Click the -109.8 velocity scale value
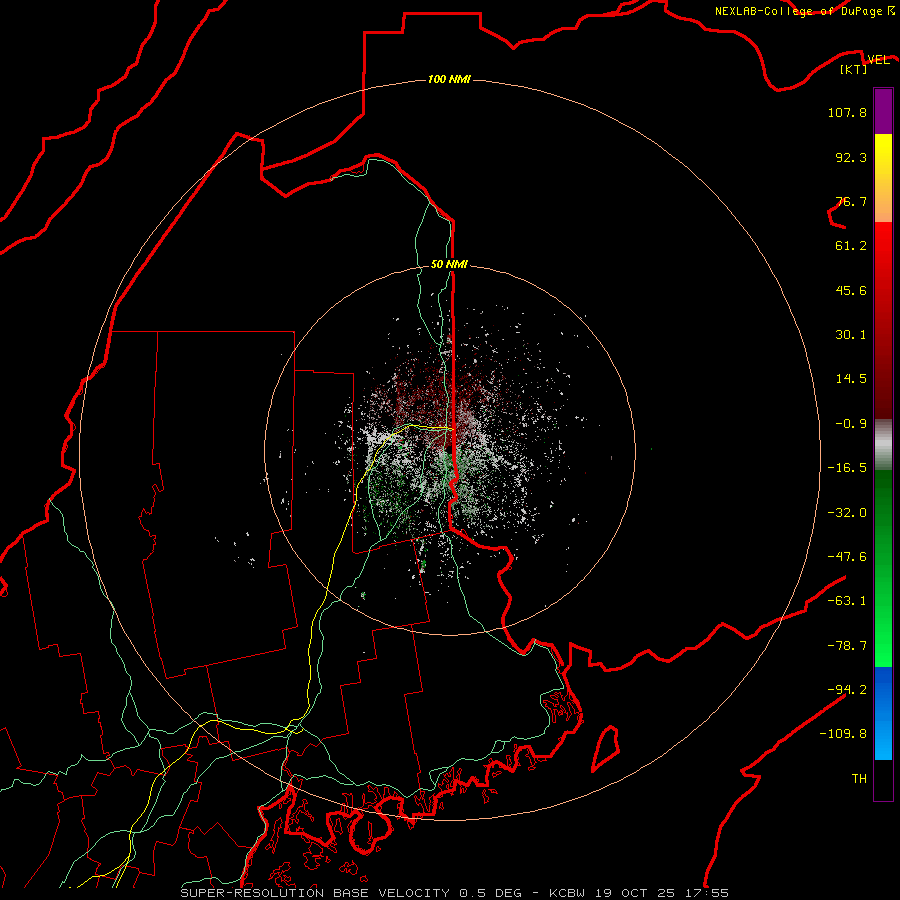Screen dimensions: 900x900 (x=843, y=734)
